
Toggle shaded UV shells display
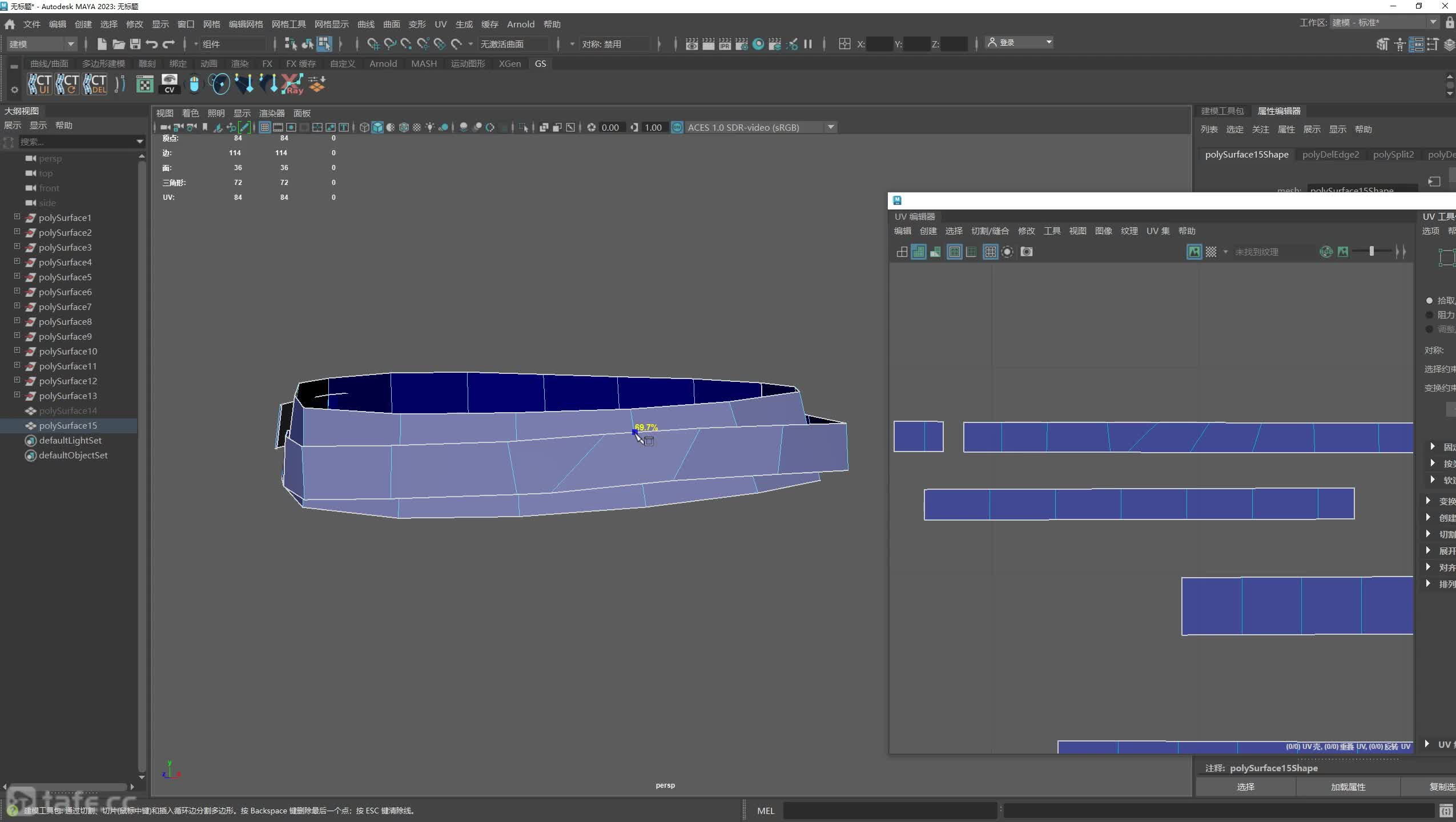coord(919,252)
